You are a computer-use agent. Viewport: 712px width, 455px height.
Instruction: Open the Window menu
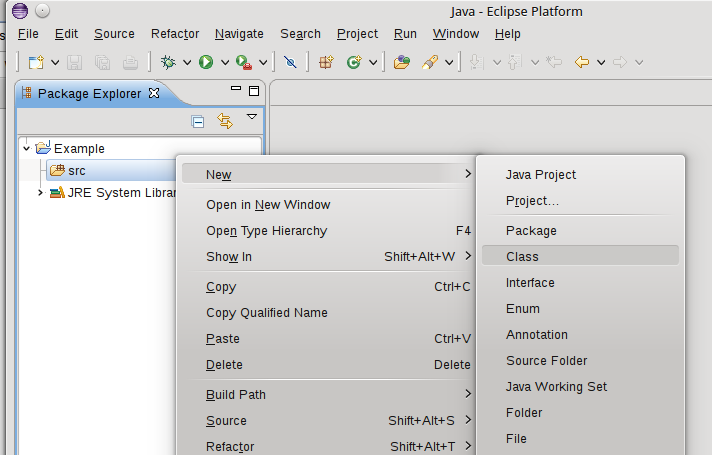pyautogui.click(x=456, y=34)
